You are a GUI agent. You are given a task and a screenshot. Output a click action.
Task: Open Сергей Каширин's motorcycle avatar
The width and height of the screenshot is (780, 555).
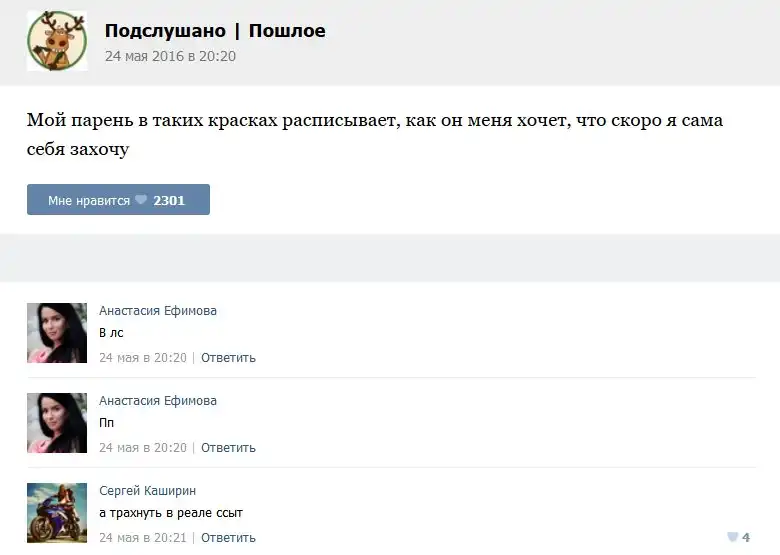[57, 513]
